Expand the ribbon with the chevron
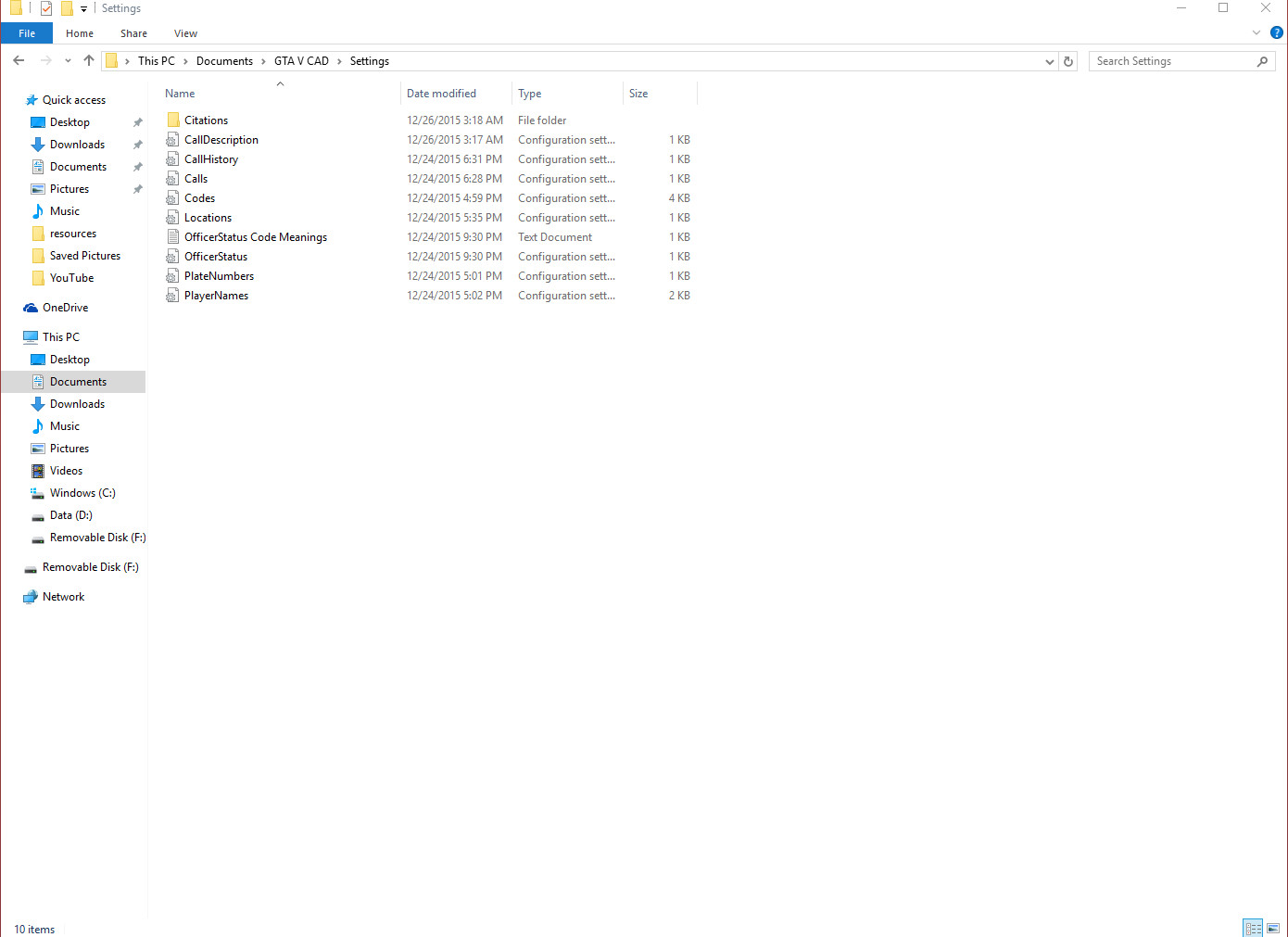This screenshot has width=1288, height=937. [1256, 32]
